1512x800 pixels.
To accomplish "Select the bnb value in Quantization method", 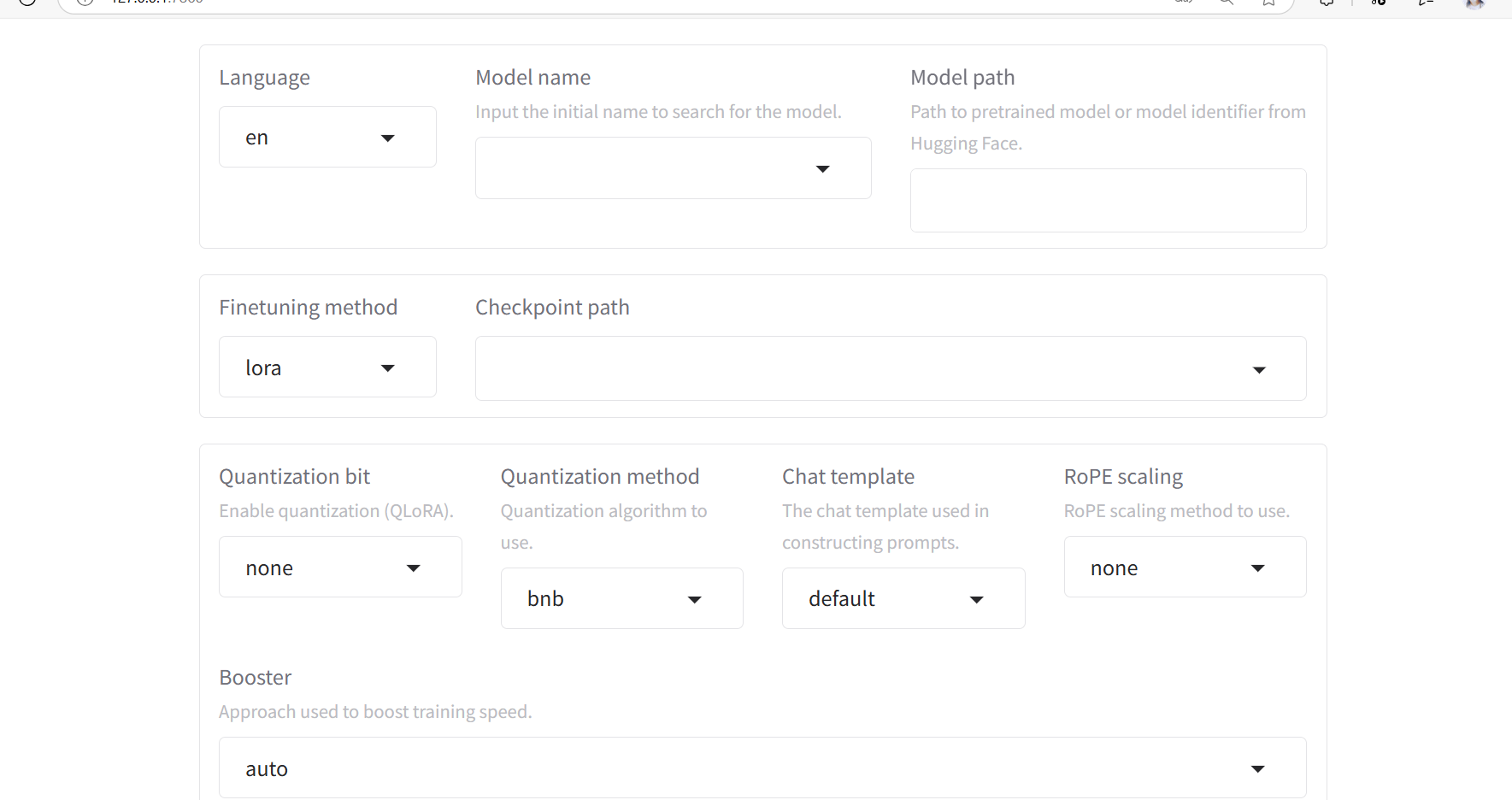I will click(x=546, y=599).
